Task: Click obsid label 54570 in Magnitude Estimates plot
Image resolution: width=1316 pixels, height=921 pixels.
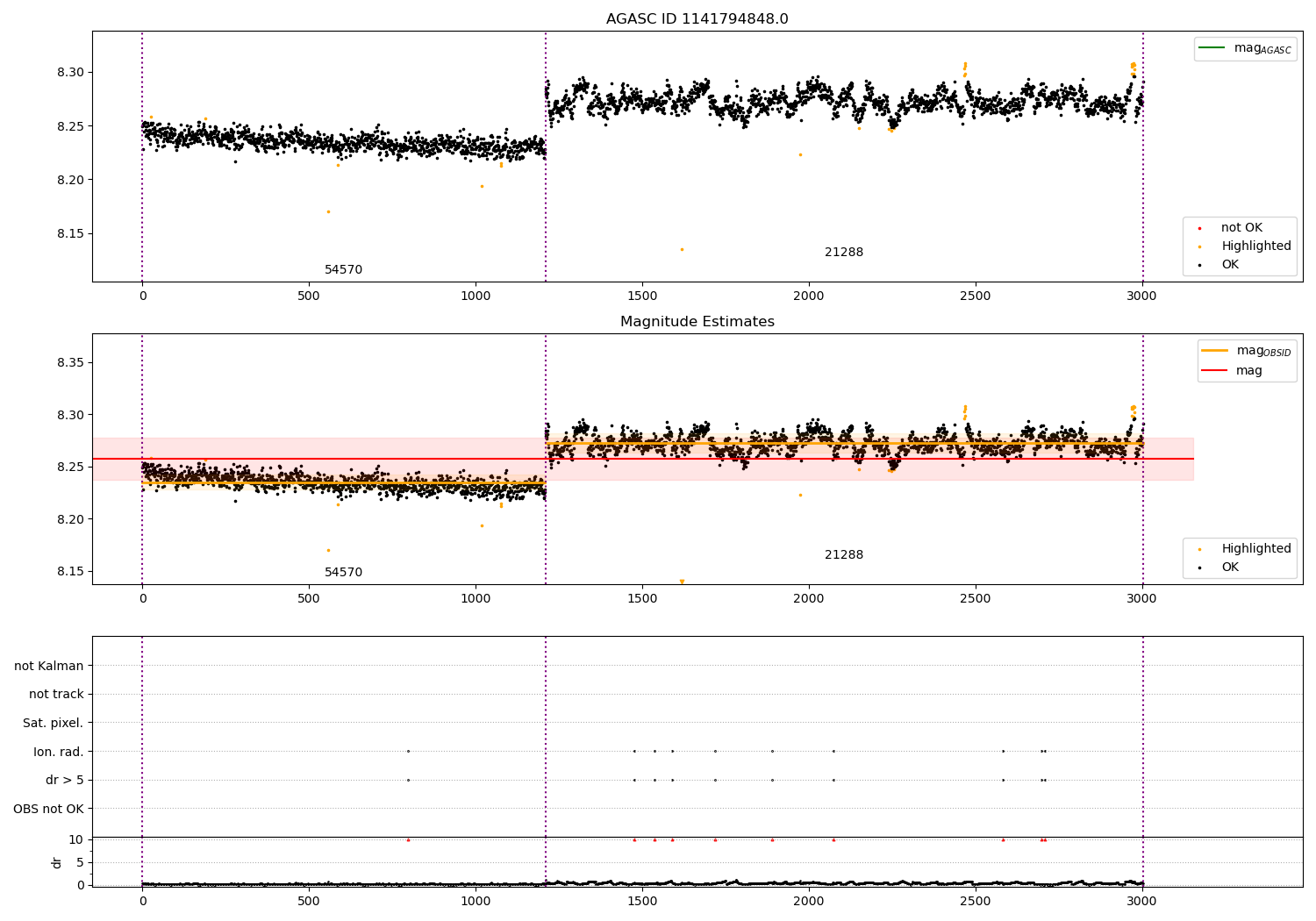Action: (343, 573)
